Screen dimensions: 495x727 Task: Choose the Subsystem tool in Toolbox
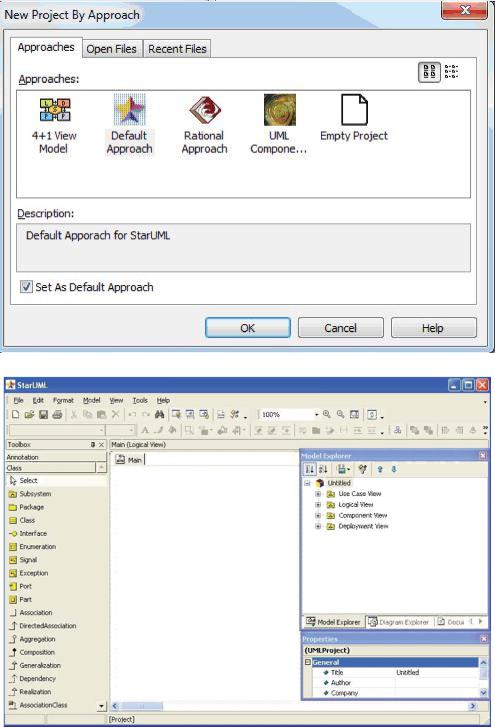coord(30,494)
